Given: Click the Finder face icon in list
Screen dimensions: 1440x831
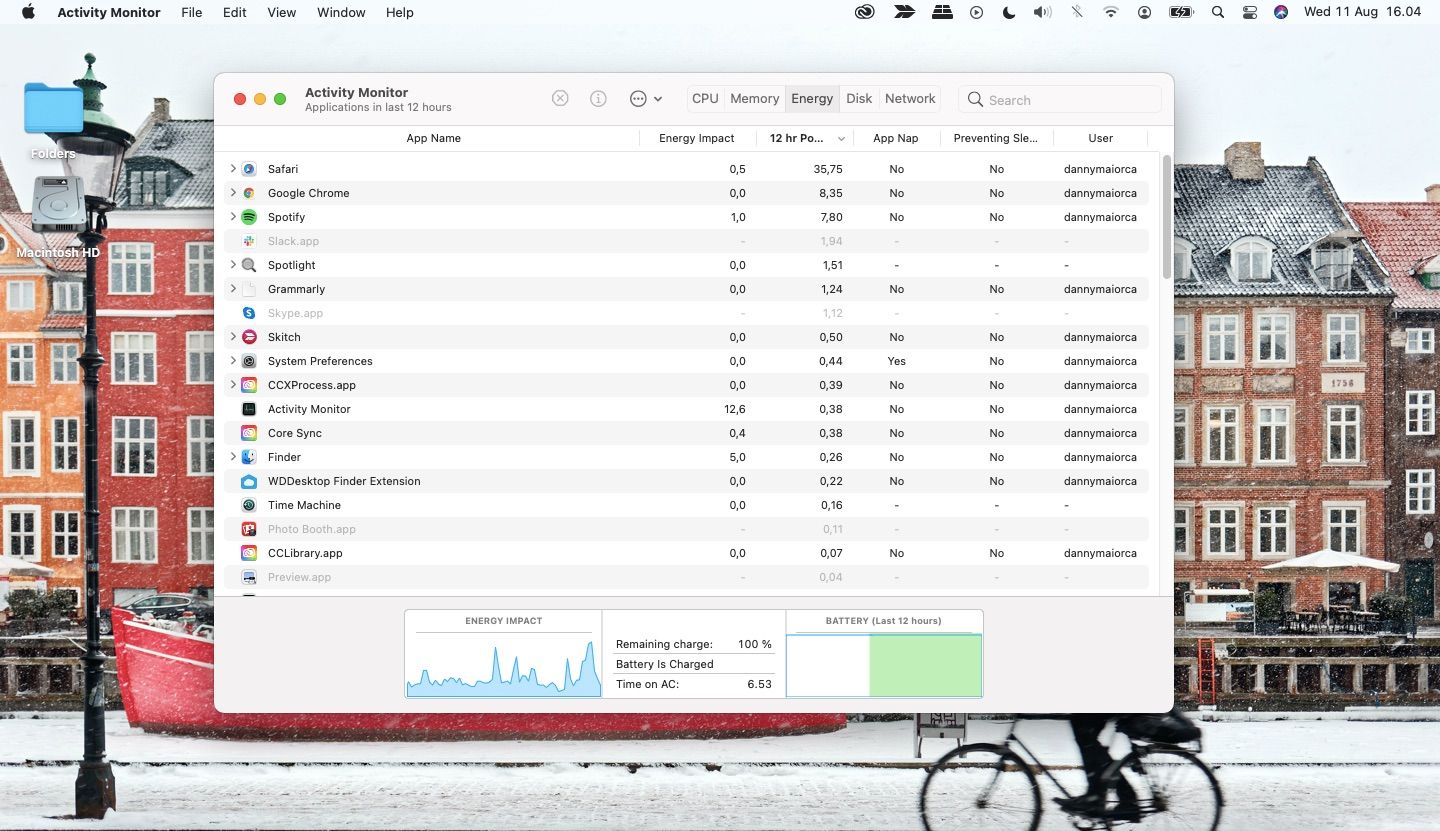Looking at the screenshot, I should click(x=249, y=457).
